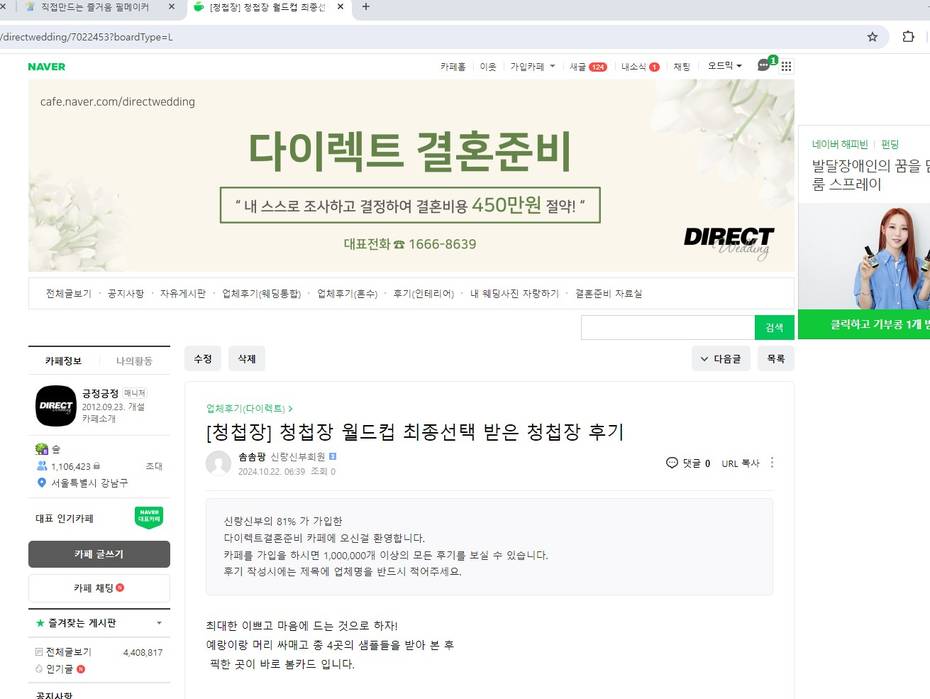Screen dimensions: 930x699
Task: Click the blue badge next to 신랑신부회원
Action: click(x=333, y=456)
